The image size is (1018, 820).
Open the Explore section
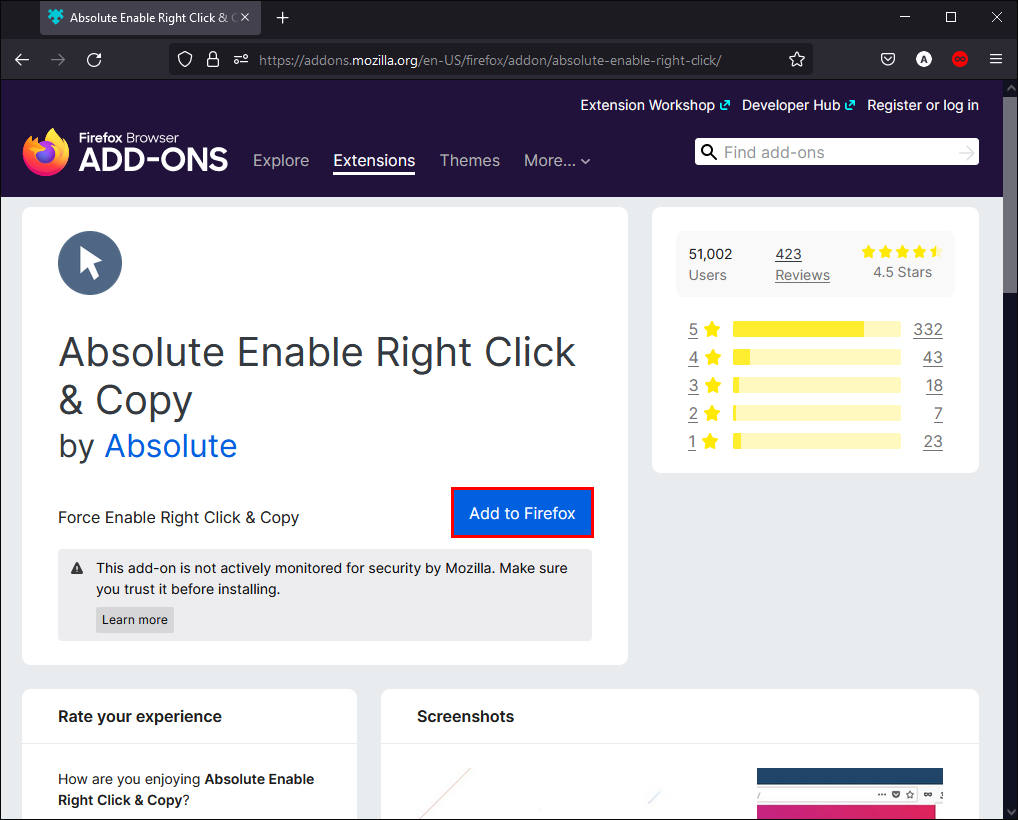point(281,160)
